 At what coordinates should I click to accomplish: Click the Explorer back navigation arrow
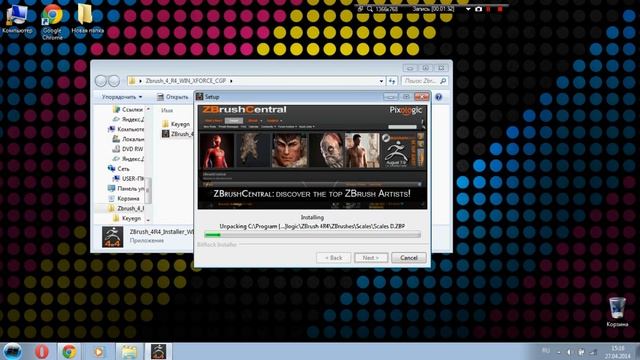click(101, 81)
